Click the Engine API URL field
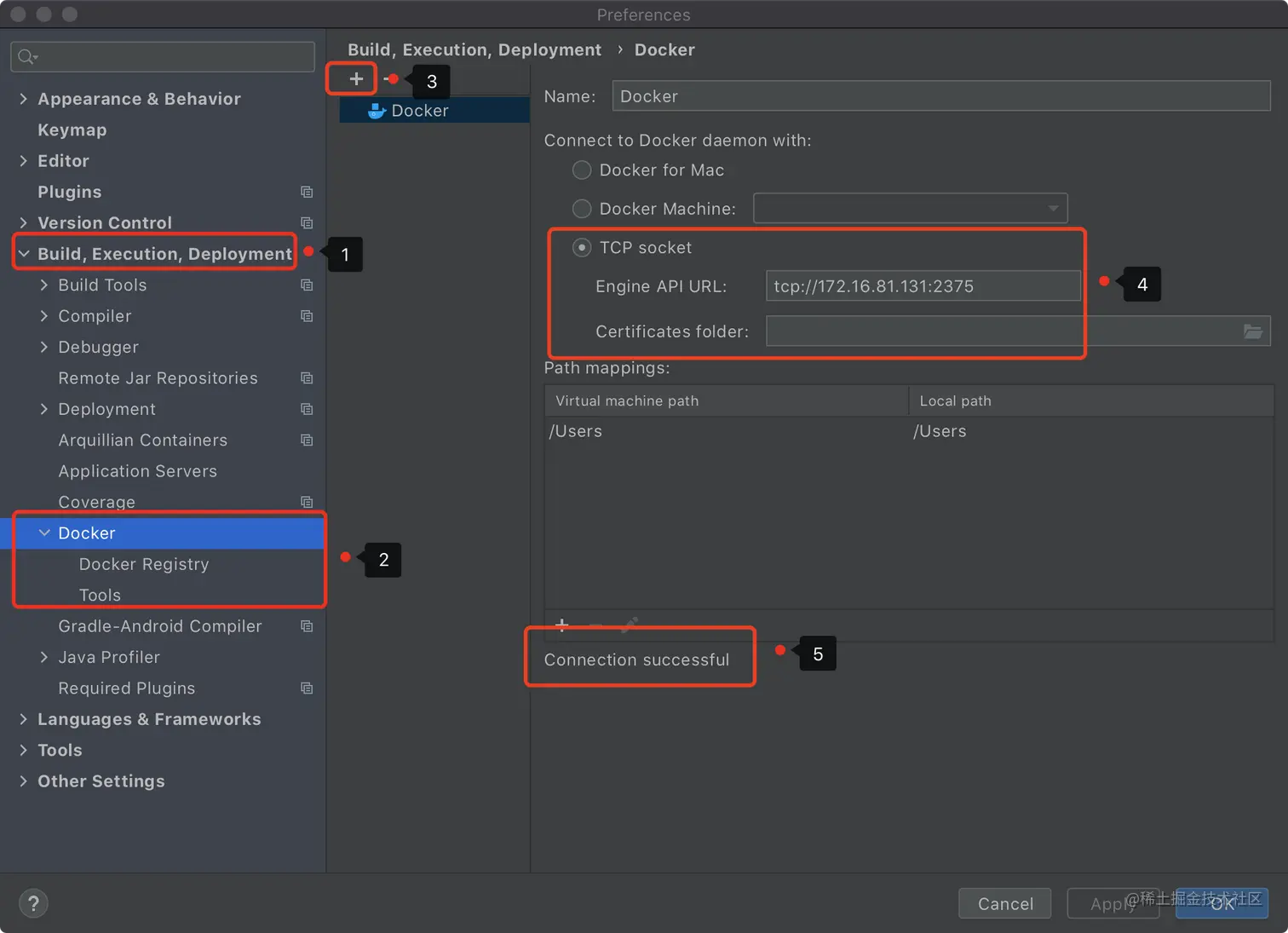 click(923, 286)
